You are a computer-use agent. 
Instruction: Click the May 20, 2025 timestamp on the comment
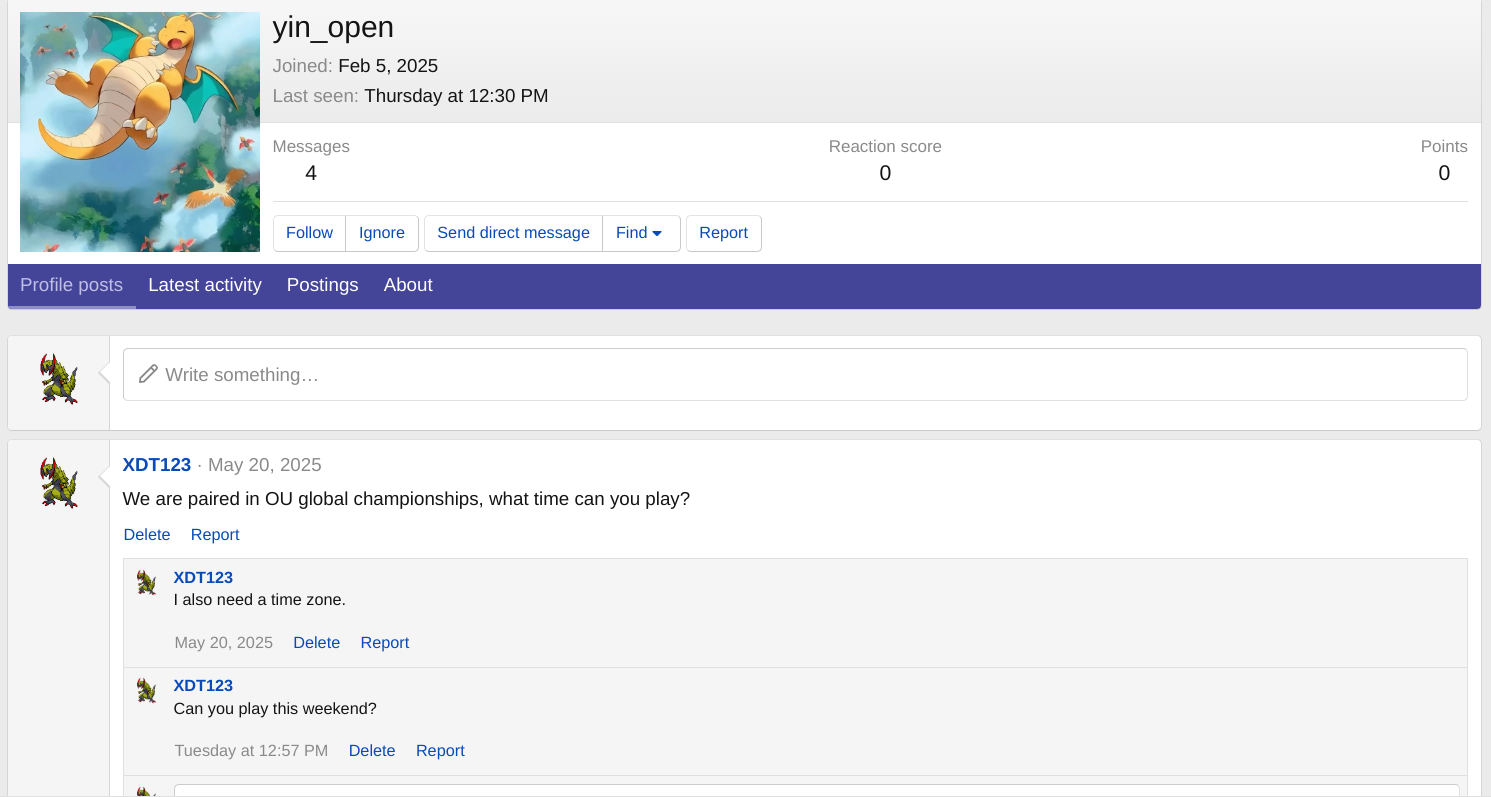[x=223, y=643]
